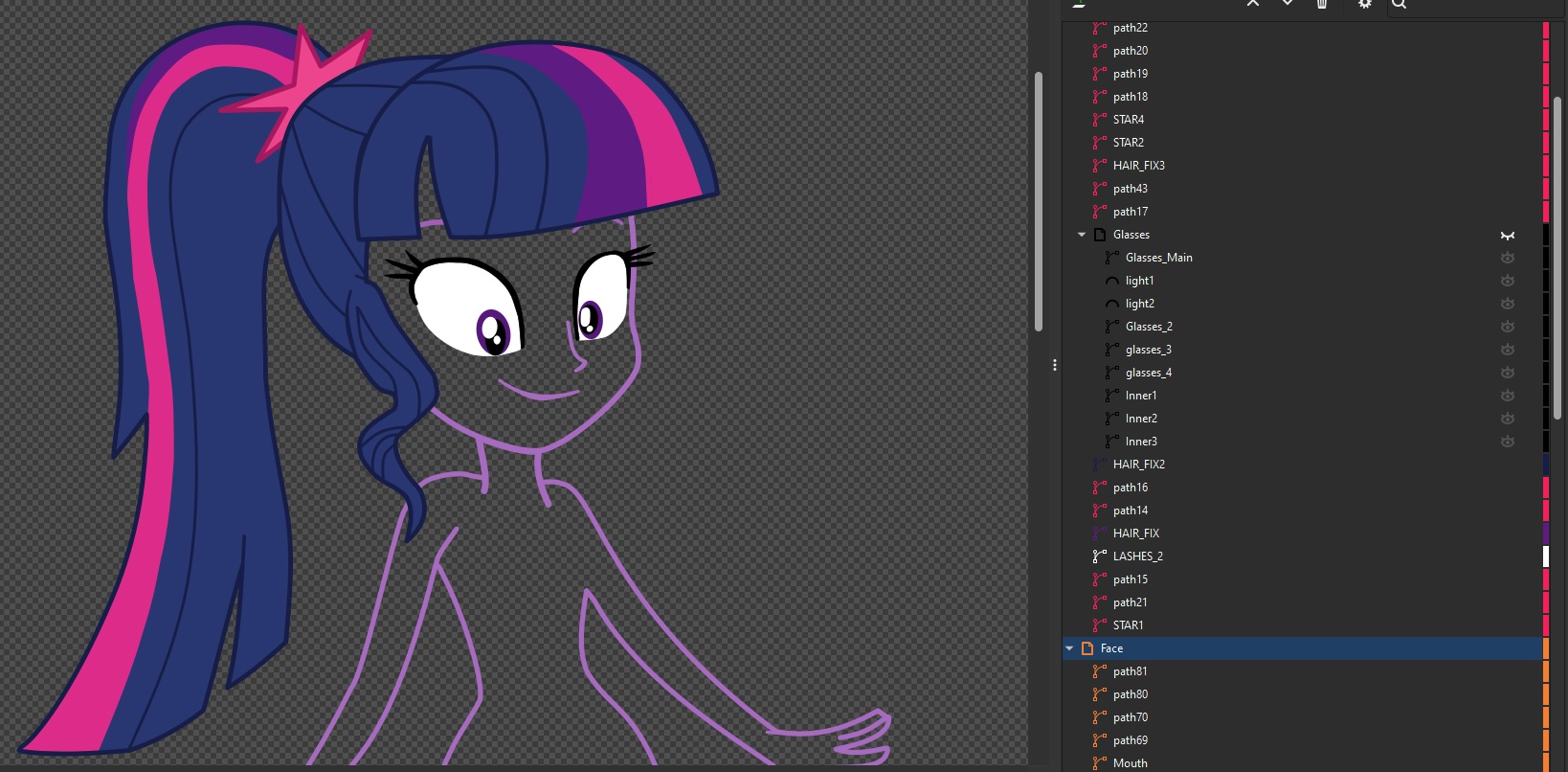Viewport: 1568px width, 772px height.
Task: Click the orange path icon beside path80
Action: coord(1100,694)
